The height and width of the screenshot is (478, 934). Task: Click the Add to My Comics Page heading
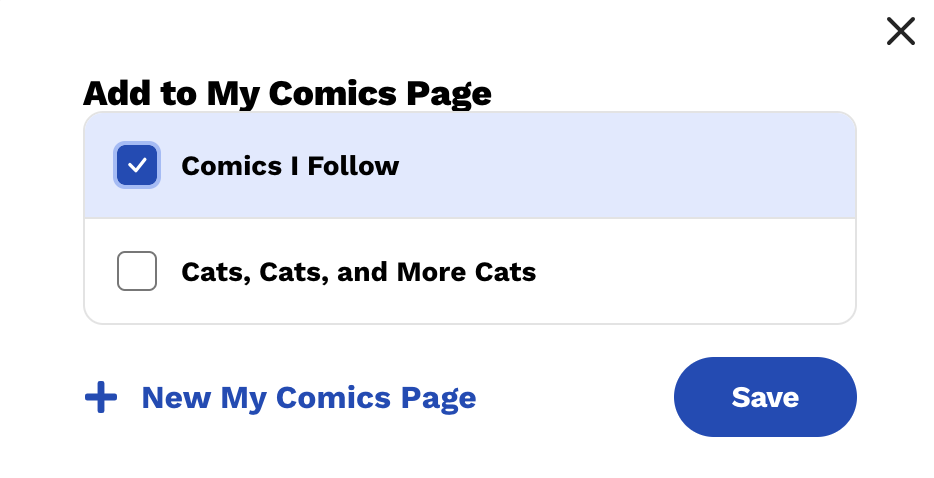pos(287,94)
